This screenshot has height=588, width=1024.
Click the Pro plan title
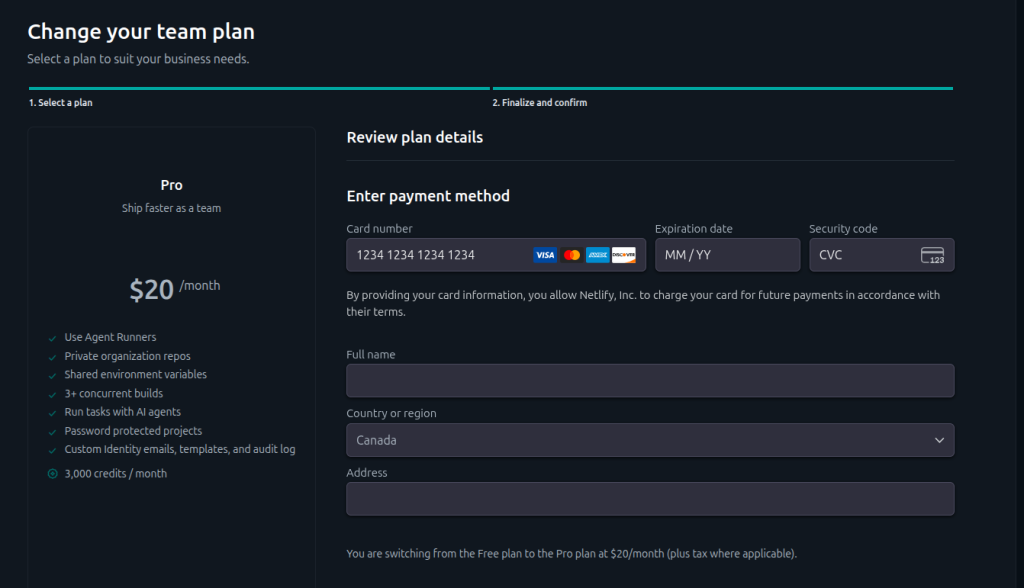click(171, 185)
